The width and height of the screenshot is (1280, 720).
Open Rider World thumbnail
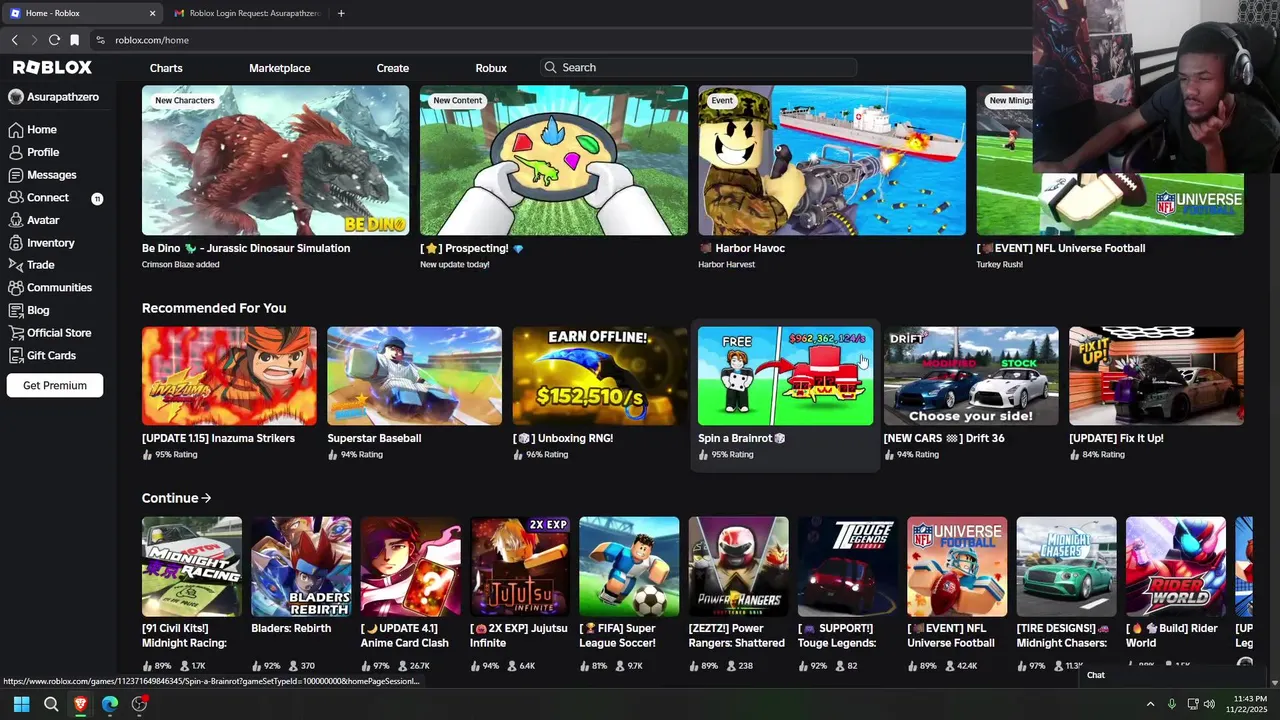click(x=1176, y=567)
